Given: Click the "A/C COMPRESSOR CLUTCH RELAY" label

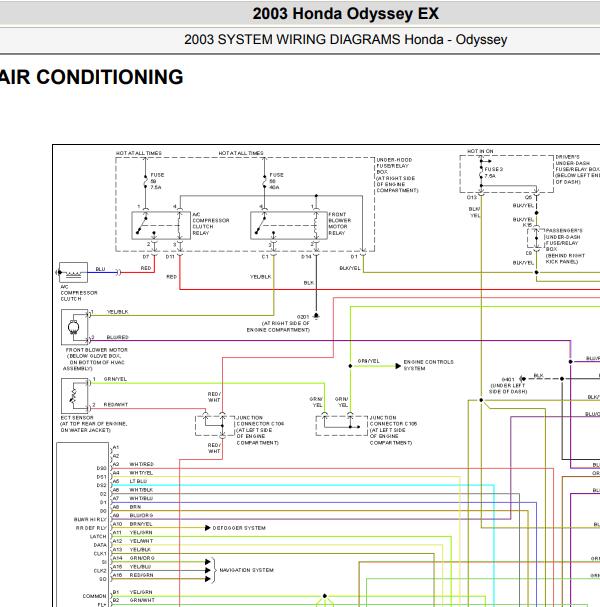Looking at the screenshot, I should click(211, 224).
